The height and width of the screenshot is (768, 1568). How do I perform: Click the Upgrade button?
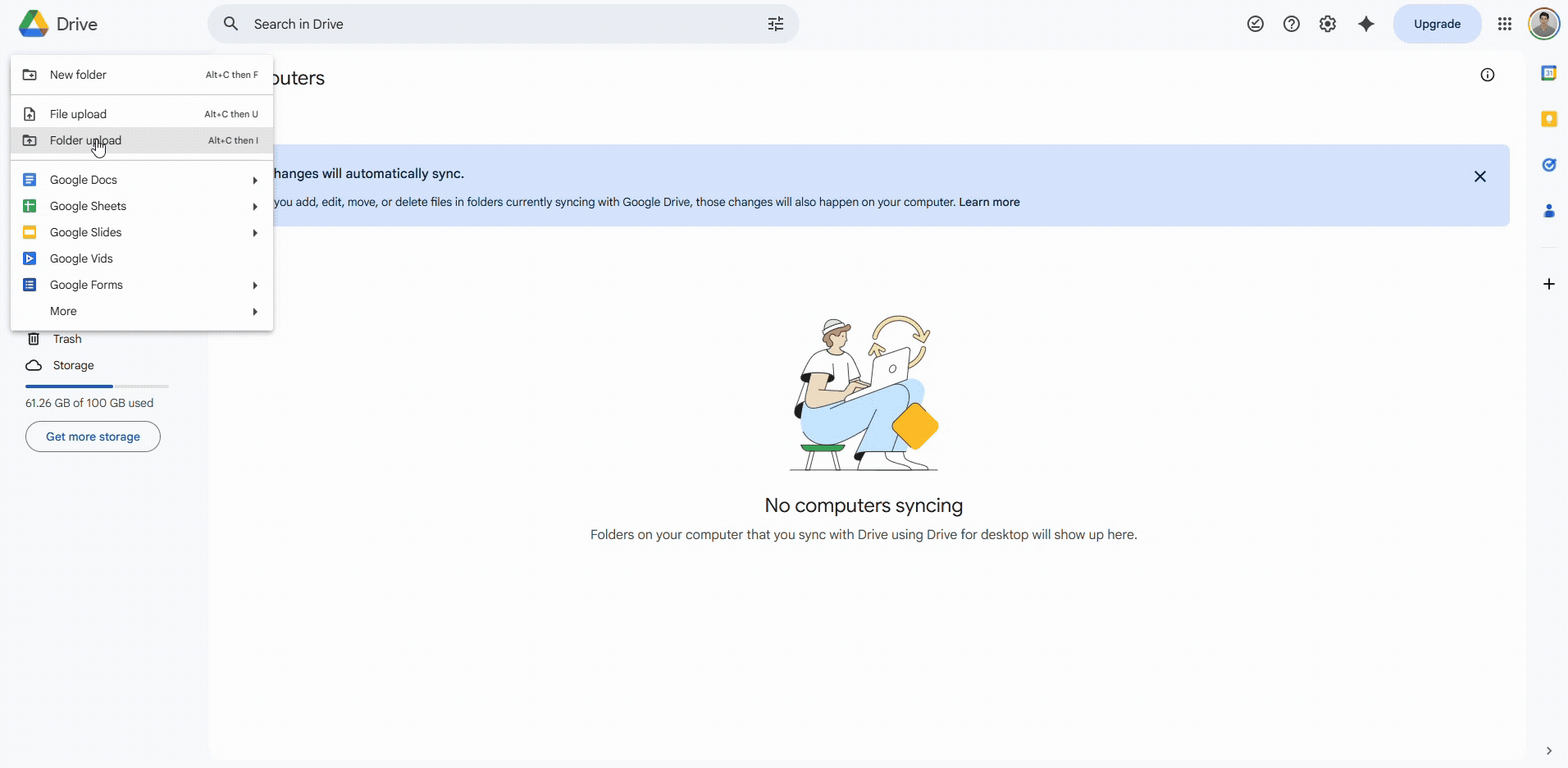[x=1437, y=24]
